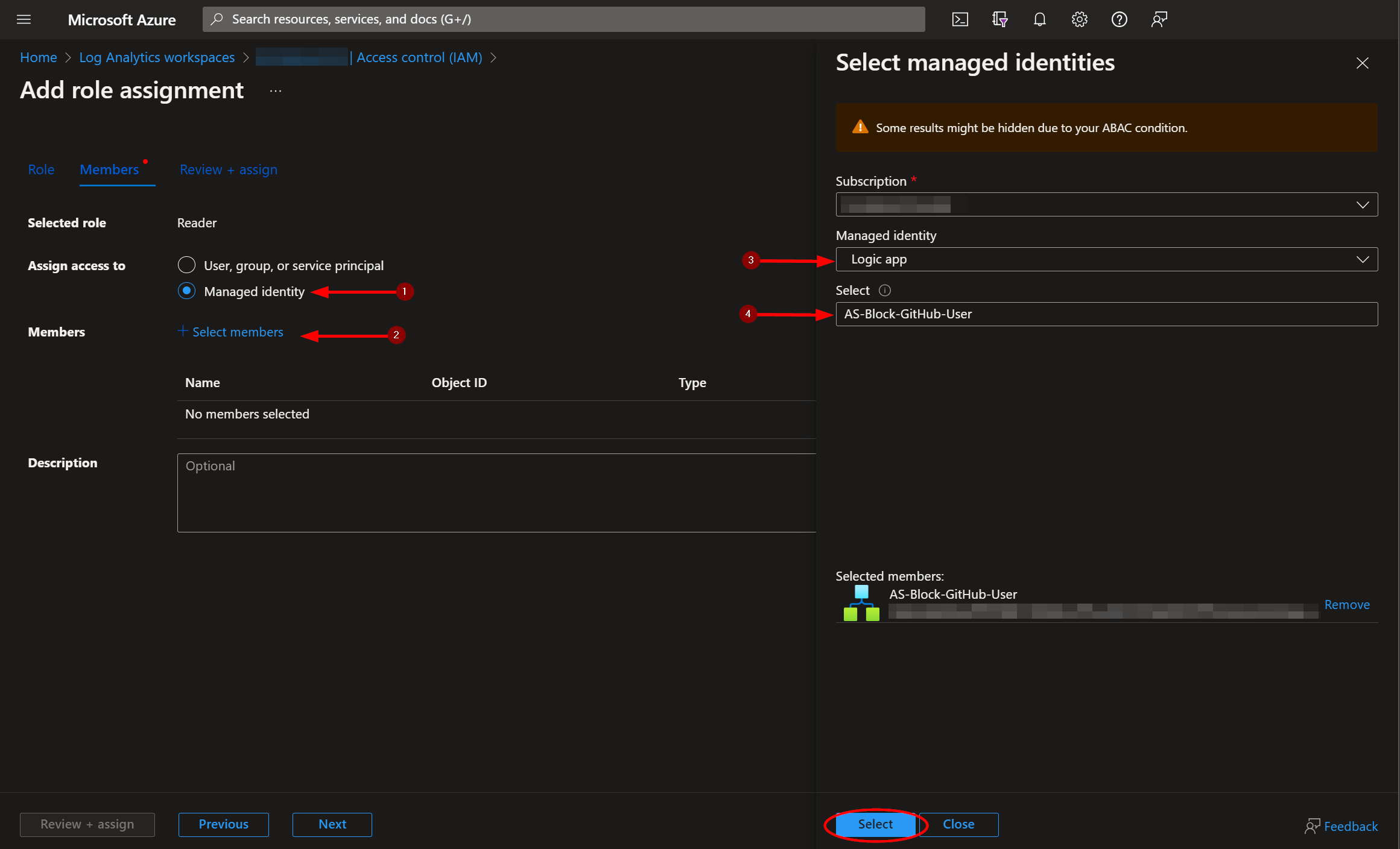Close the Select managed identities panel

(x=1362, y=63)
